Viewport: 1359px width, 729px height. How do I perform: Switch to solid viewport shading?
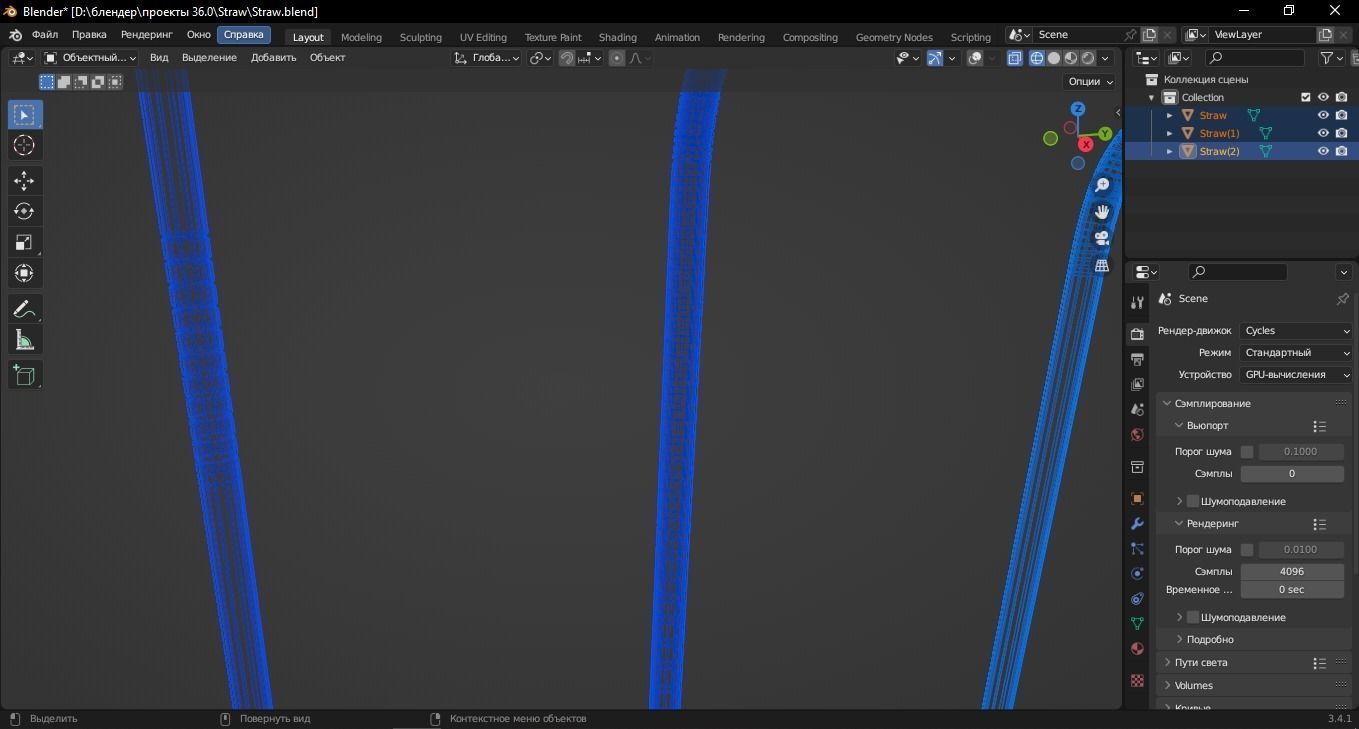point(1054,58)
